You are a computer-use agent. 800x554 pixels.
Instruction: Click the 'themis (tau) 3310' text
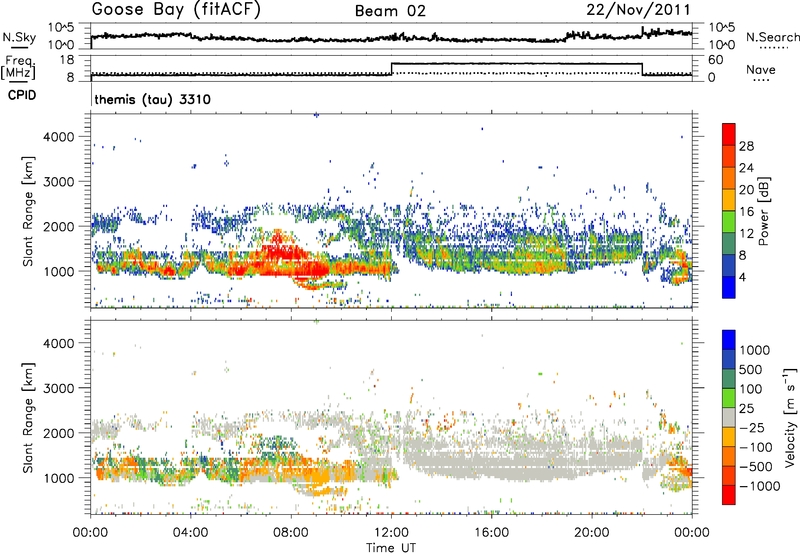tap(153, 99)
